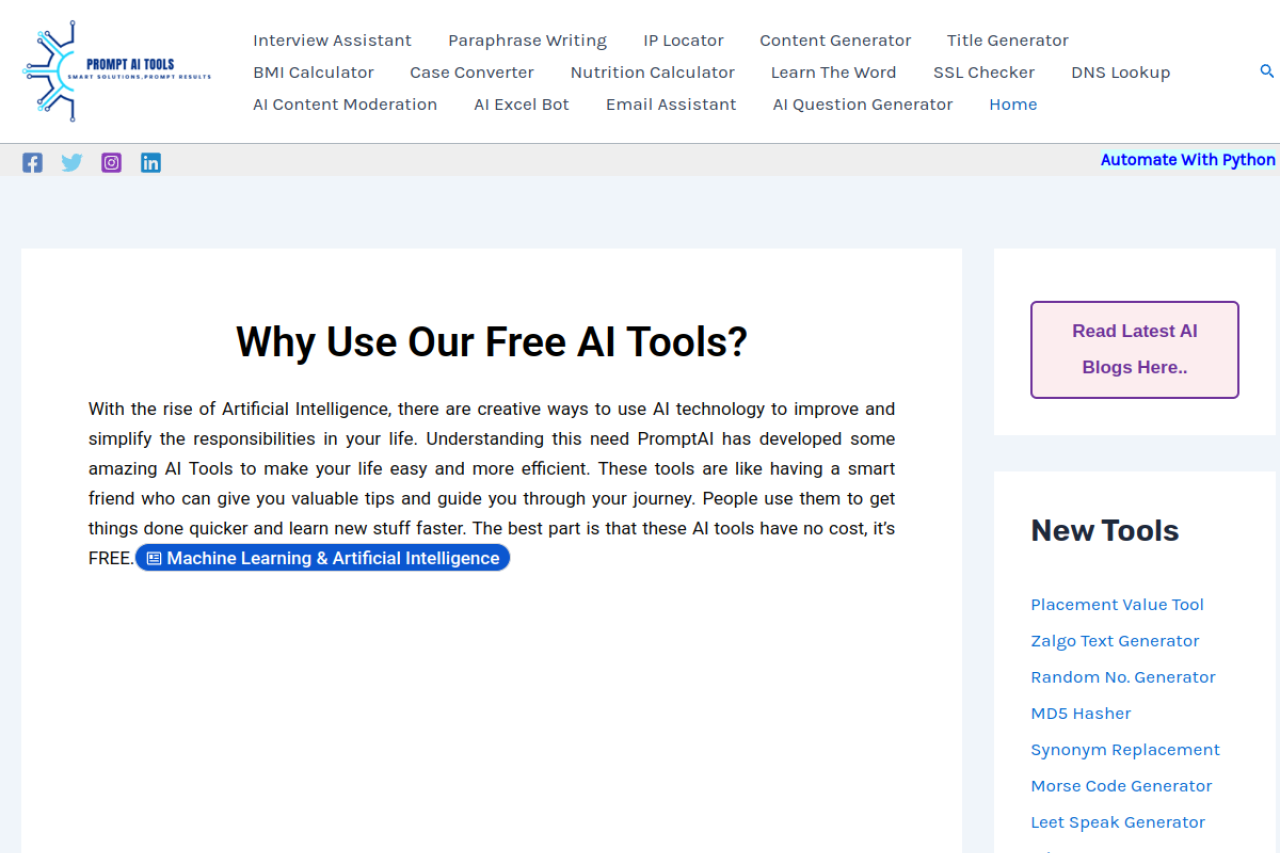This screenshot has width=1280, height=853.
Task: Open Nutrition Calculator menu item
Action: coord(652,72)
